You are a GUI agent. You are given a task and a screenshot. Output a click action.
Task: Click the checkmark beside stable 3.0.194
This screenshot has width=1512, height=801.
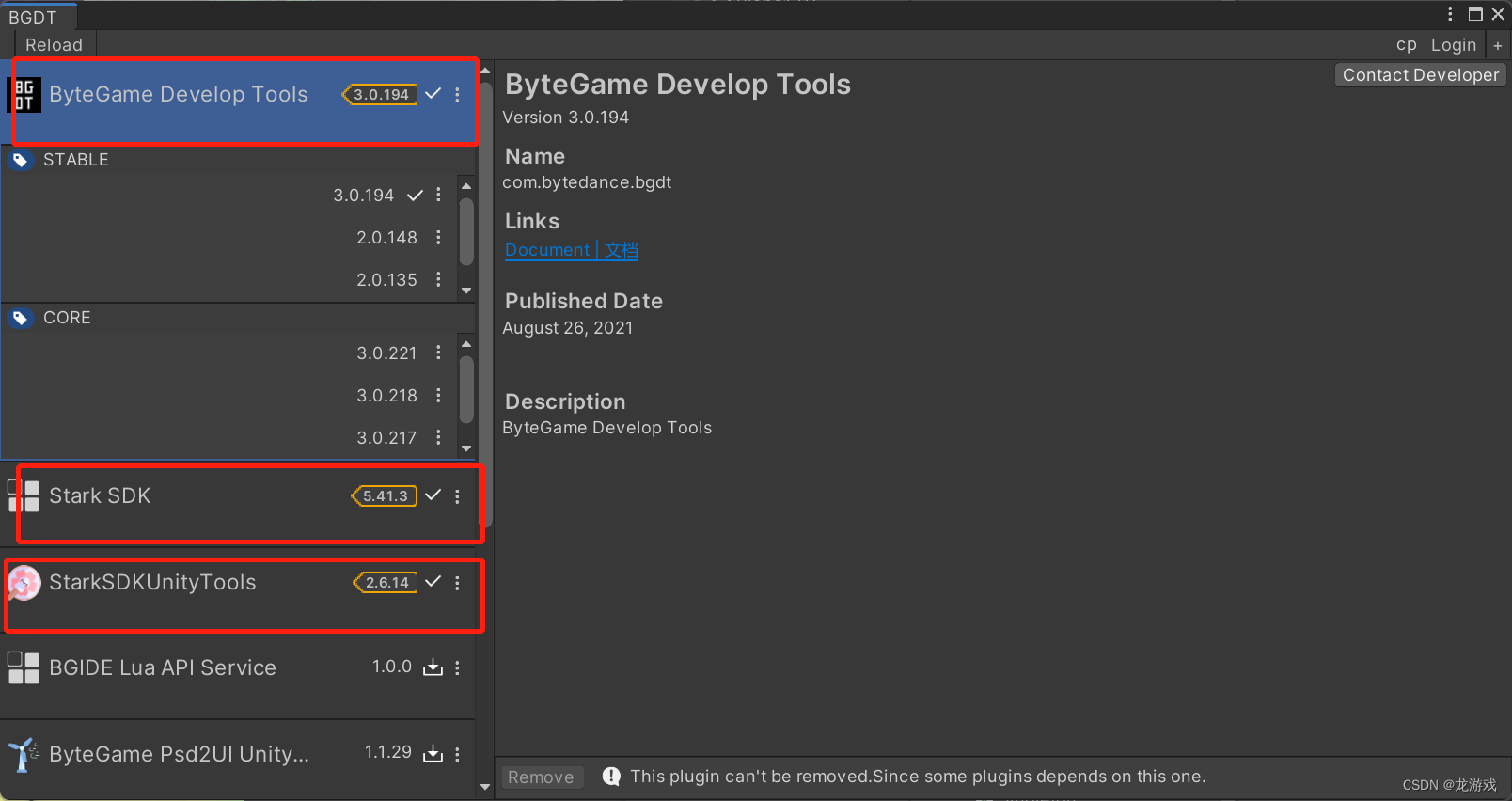[415, 196]
